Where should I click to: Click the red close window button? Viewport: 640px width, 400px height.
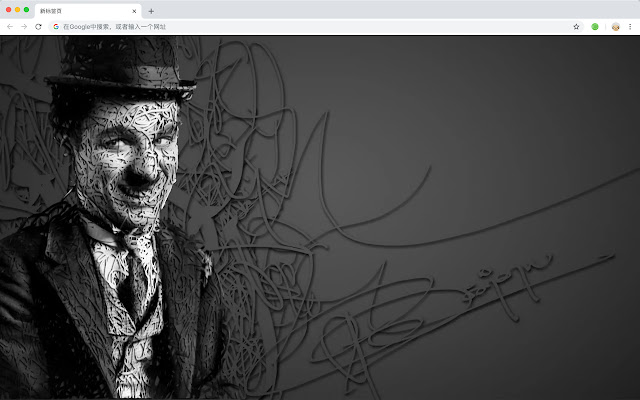(x=9, y=9)
